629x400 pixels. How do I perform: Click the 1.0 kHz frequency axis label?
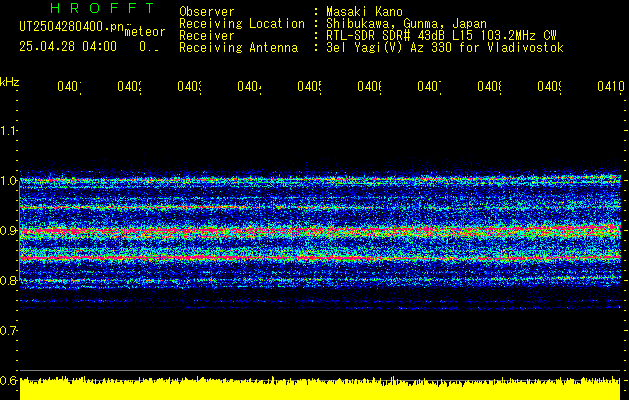tap(8, 181)
